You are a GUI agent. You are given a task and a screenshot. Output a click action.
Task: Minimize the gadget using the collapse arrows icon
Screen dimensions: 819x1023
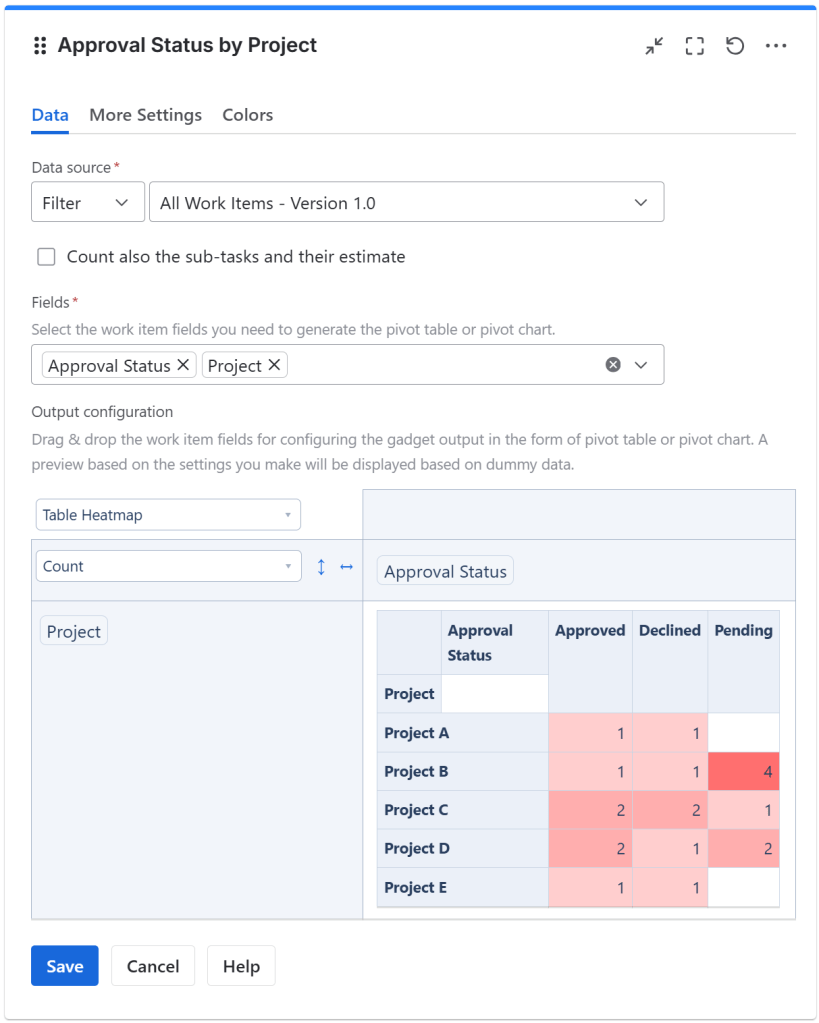654,46
